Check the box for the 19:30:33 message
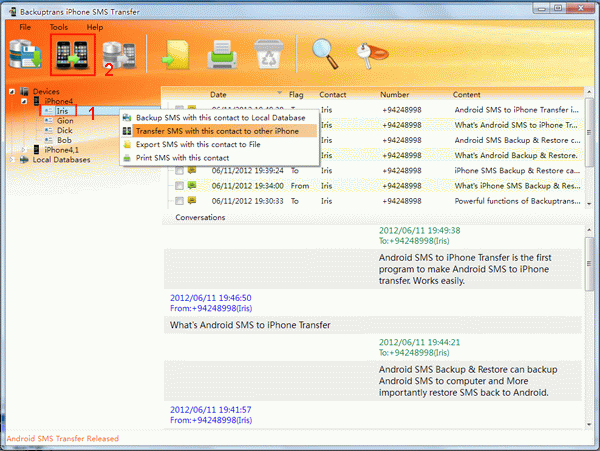 coord(179,201)
